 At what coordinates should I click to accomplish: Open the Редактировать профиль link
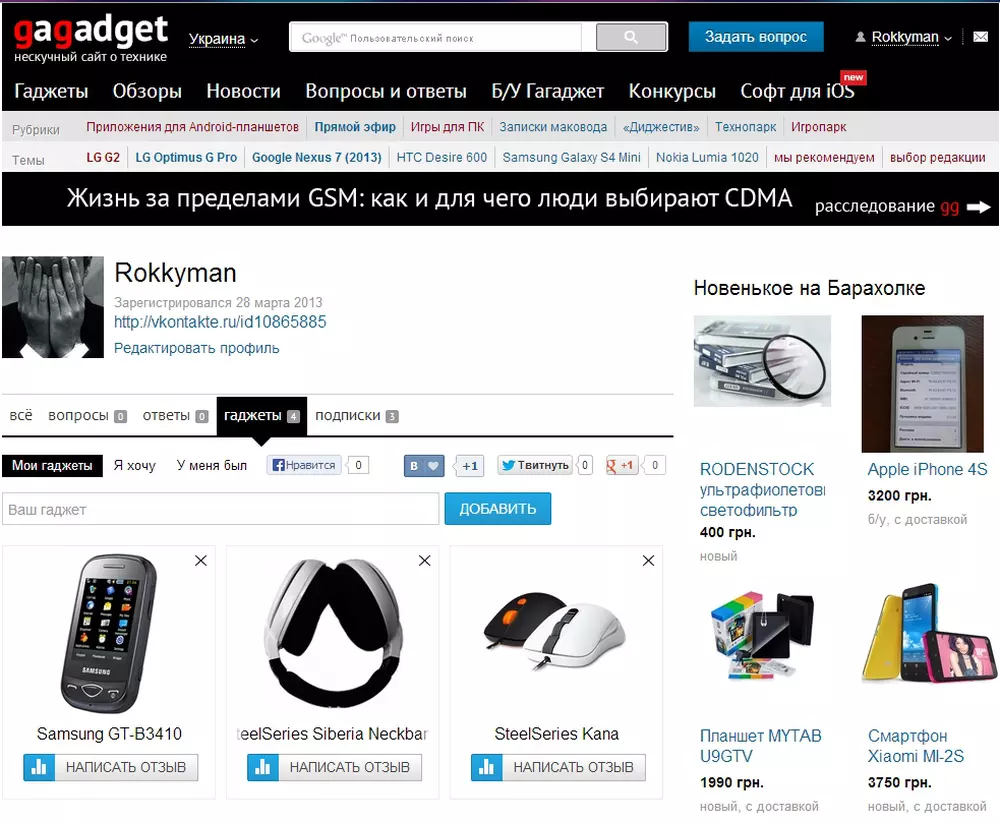(x=196, y=348)
